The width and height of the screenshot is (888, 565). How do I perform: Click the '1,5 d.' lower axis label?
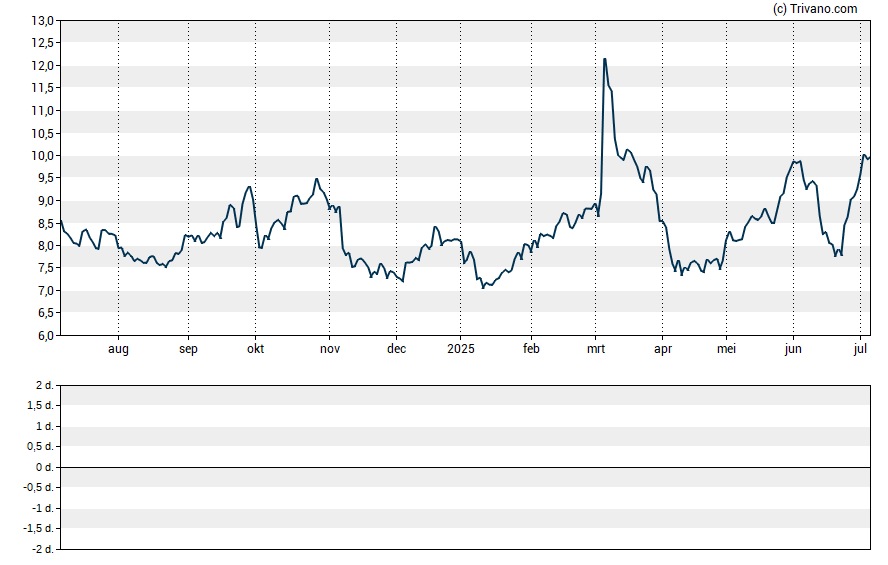coord(41,406)
